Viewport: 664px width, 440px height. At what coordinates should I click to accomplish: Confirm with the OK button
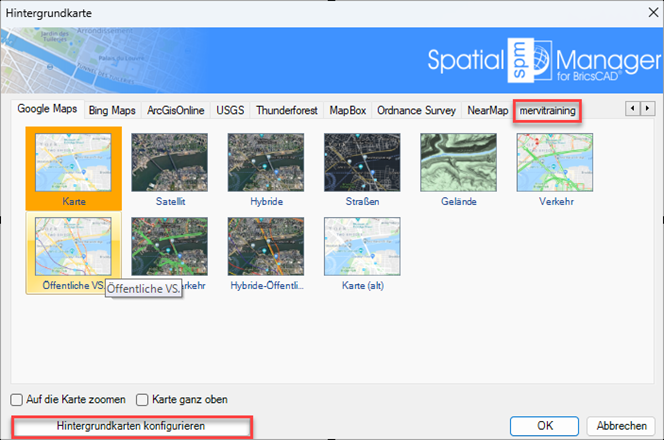click(x=544, y=426)
